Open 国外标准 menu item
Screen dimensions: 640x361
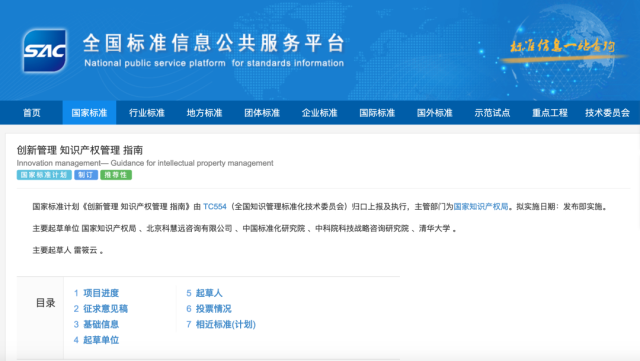click(x=434, y=113)
